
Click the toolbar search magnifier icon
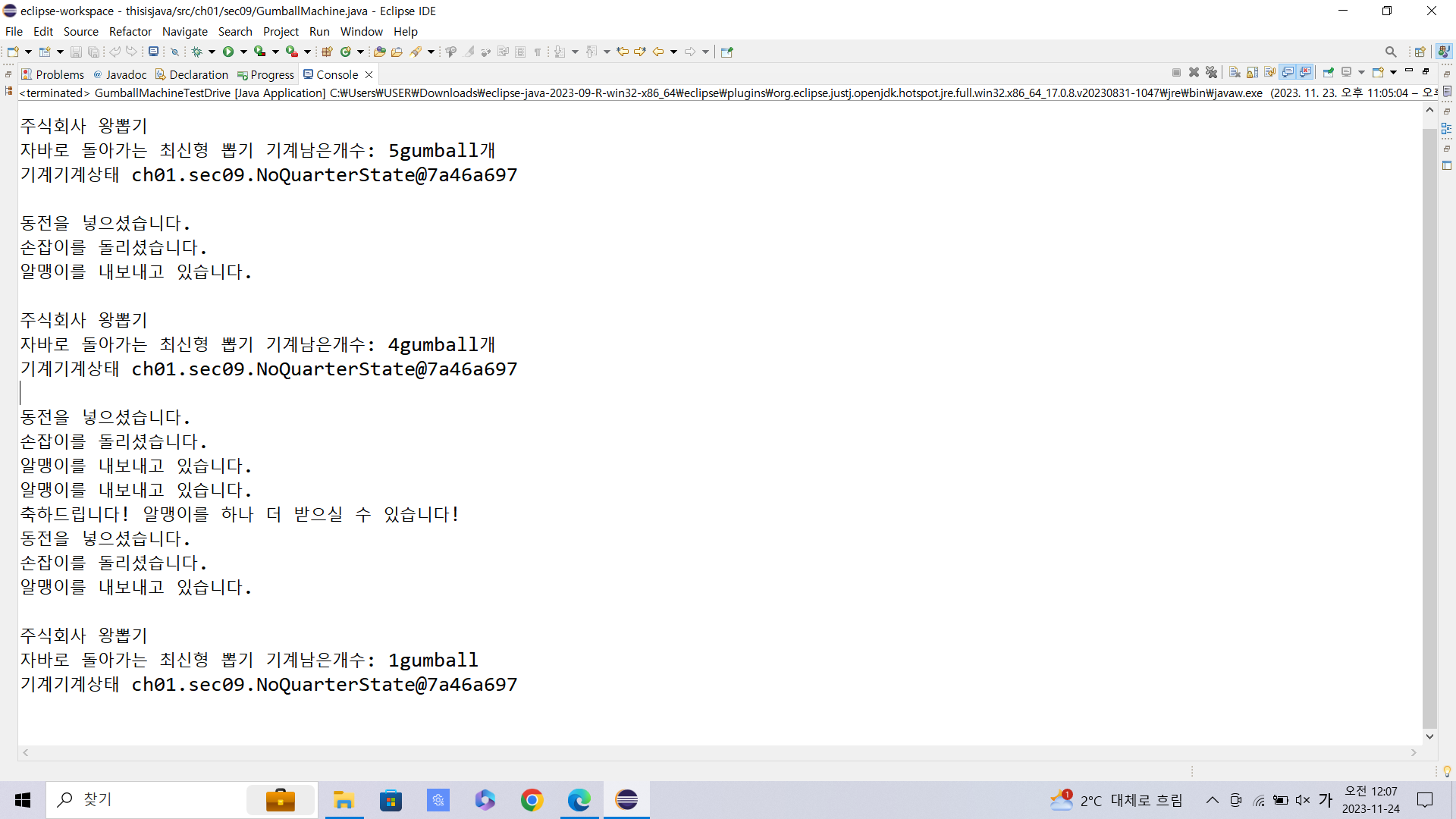pyautogui.click(x=1390, y=52)
